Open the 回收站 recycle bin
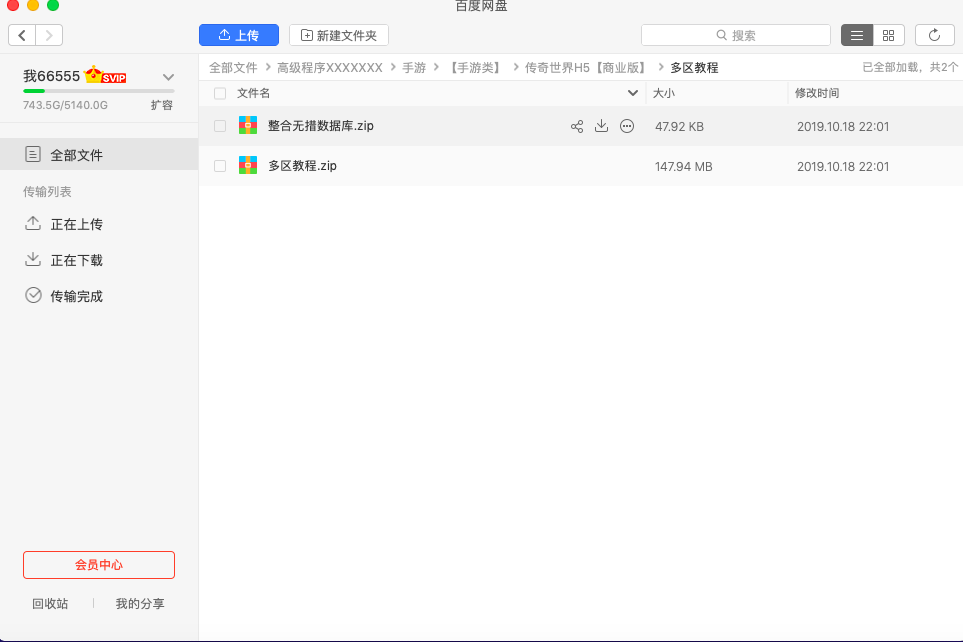The height and width of the screenshot is (642, 963). click(50, 604)
